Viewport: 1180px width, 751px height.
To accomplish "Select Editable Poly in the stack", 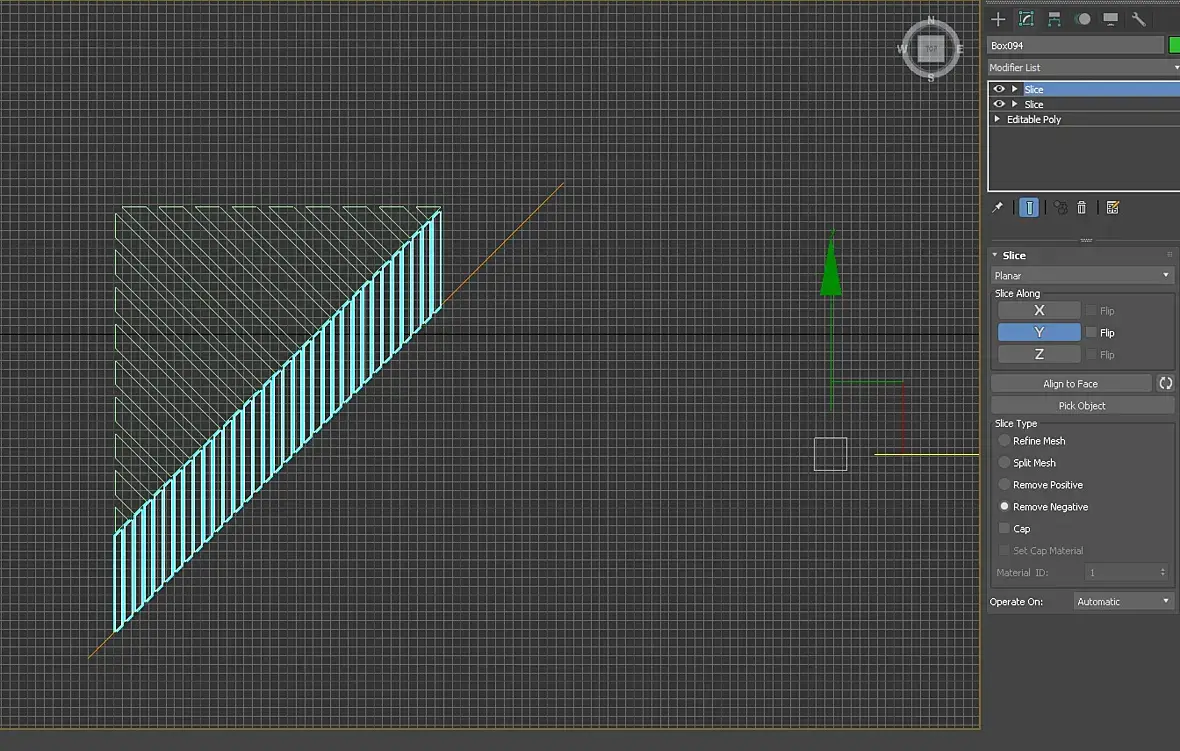I will pos(1034,120).
